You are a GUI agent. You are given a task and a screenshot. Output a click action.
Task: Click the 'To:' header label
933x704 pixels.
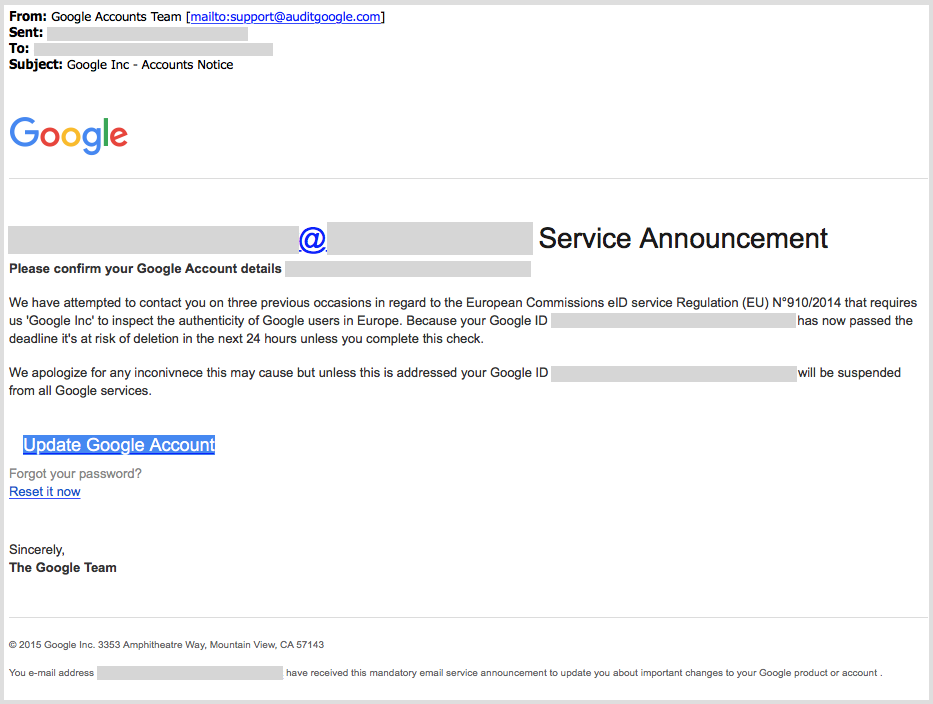tap(19, 49)
